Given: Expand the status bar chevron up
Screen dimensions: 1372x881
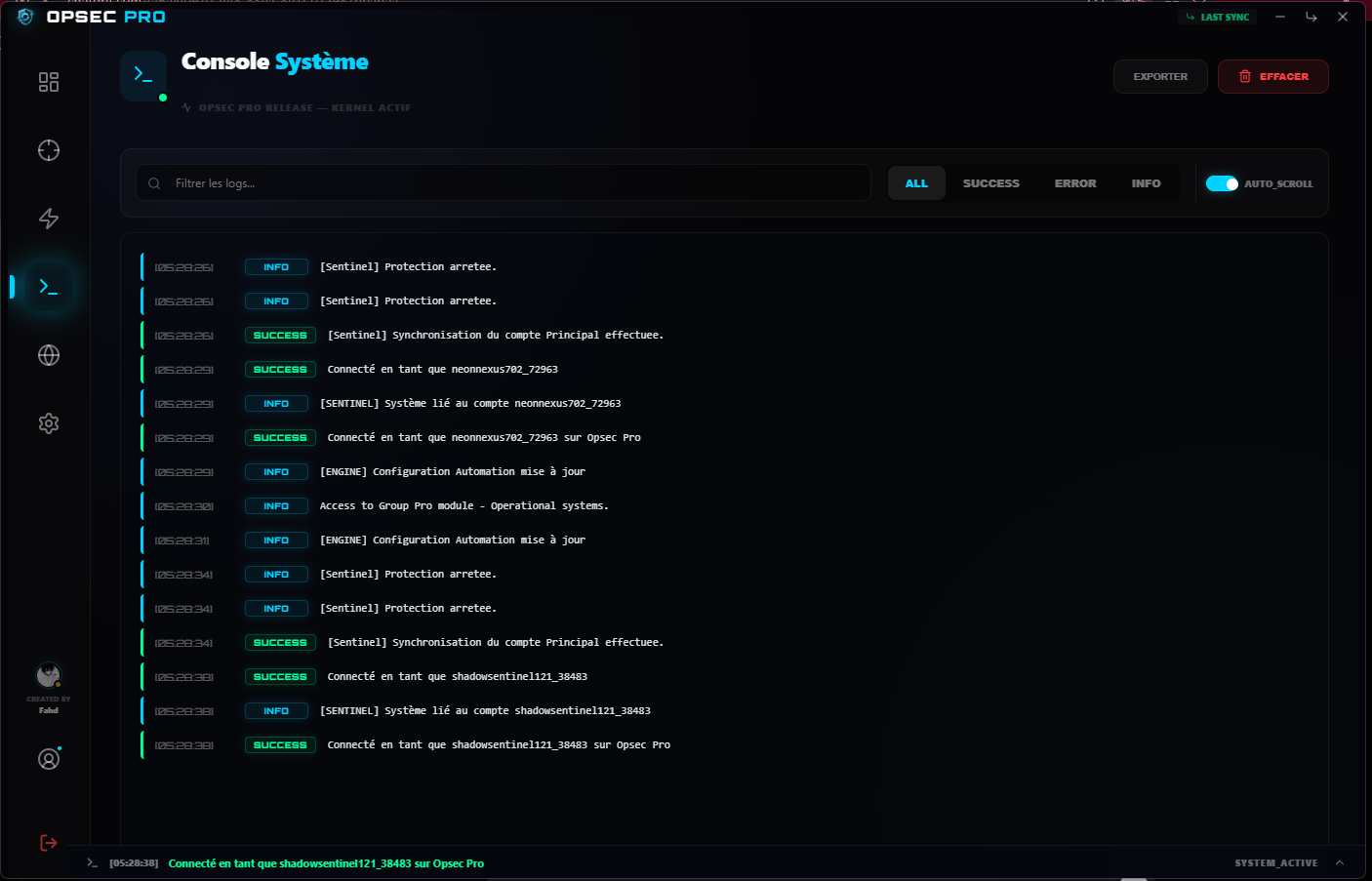Looking at the screenshot, I should (1340, 862).
